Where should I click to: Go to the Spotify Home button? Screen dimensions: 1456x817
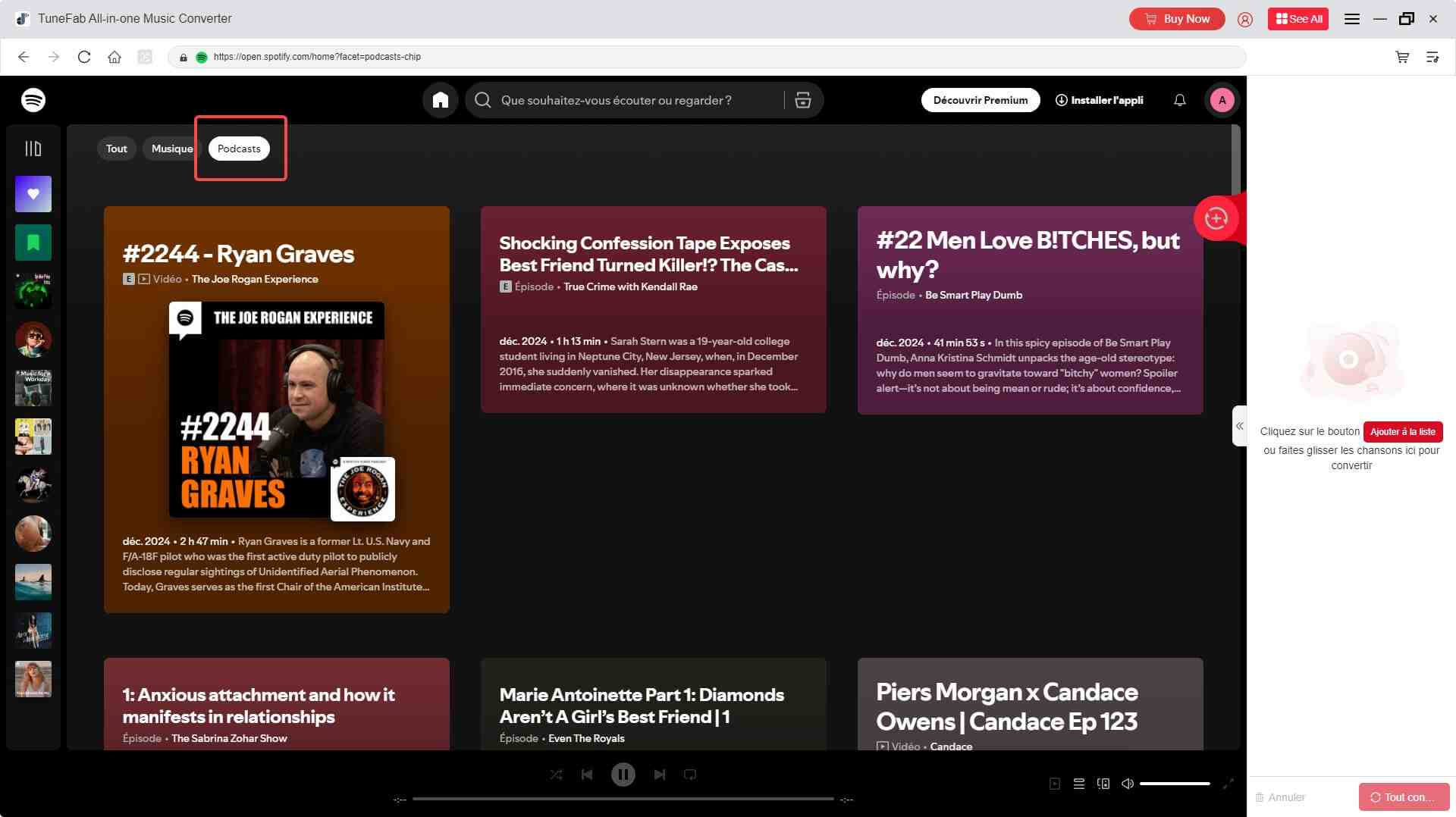tap(441, 100)
